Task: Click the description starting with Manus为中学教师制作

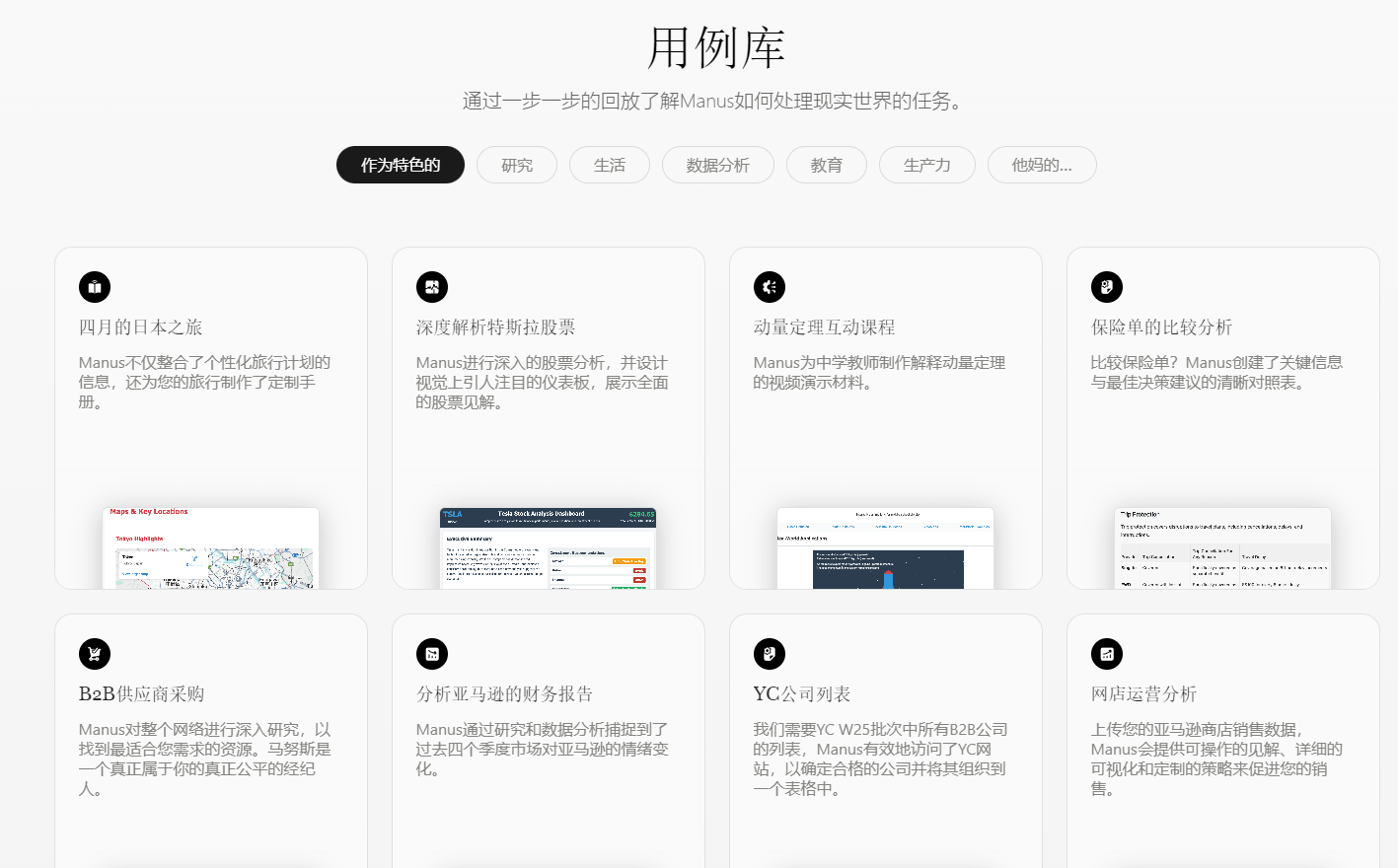Action: coord(879,373)
